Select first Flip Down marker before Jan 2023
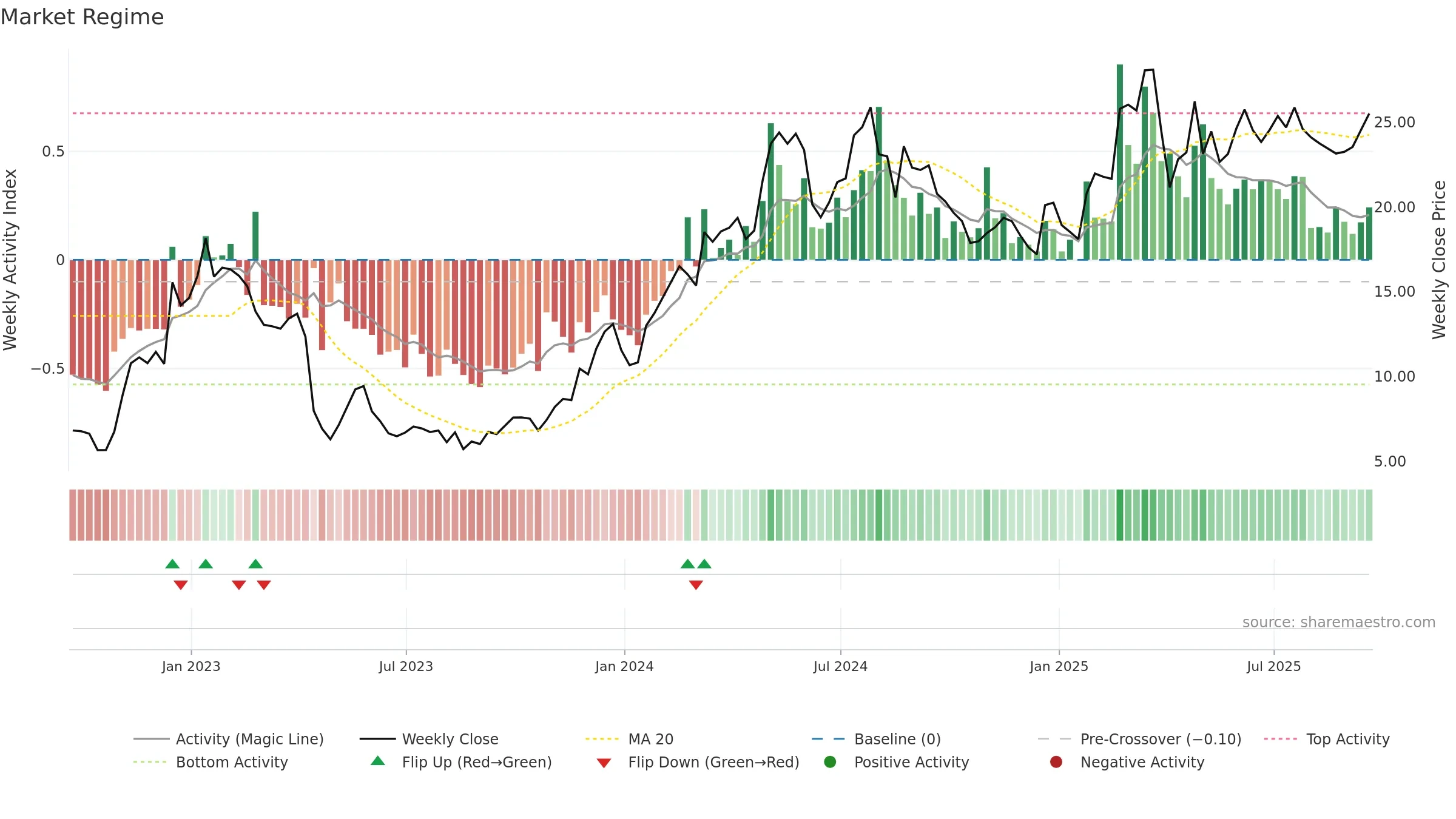 [x=181, y=585]
